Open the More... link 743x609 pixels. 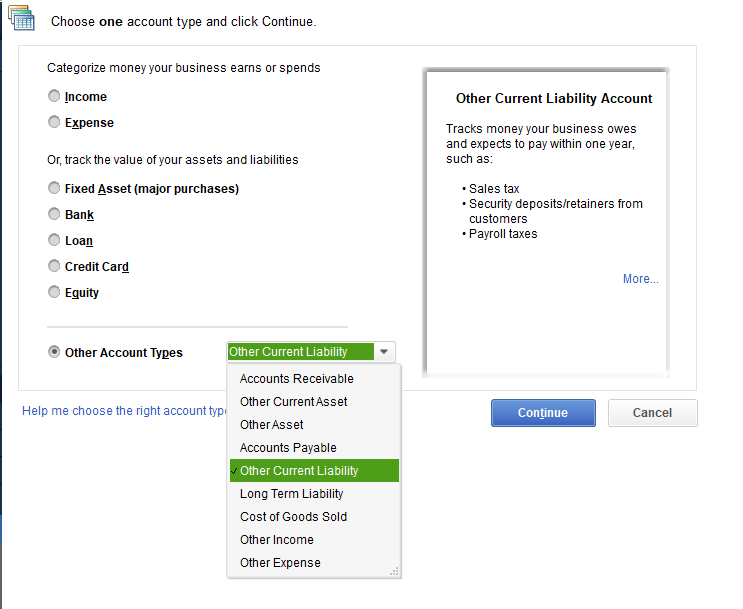point(640,279)
